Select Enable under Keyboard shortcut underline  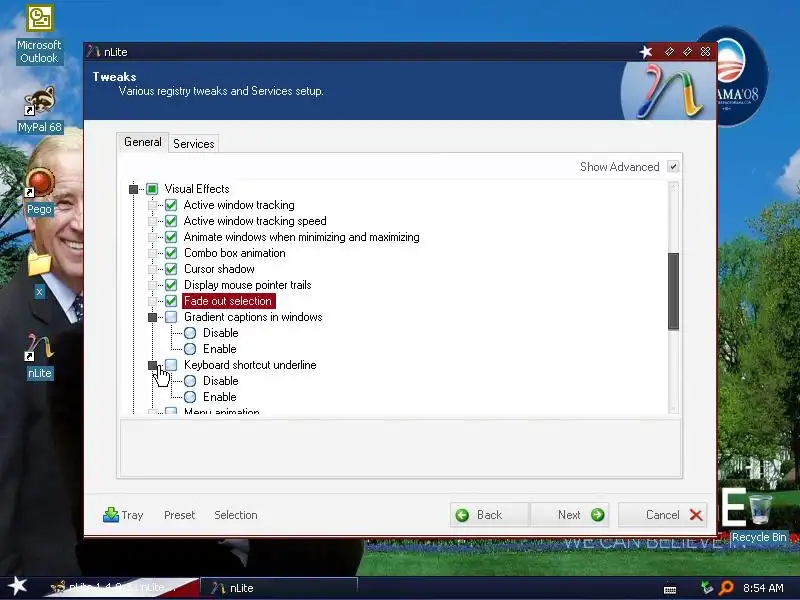pos(190,397)
